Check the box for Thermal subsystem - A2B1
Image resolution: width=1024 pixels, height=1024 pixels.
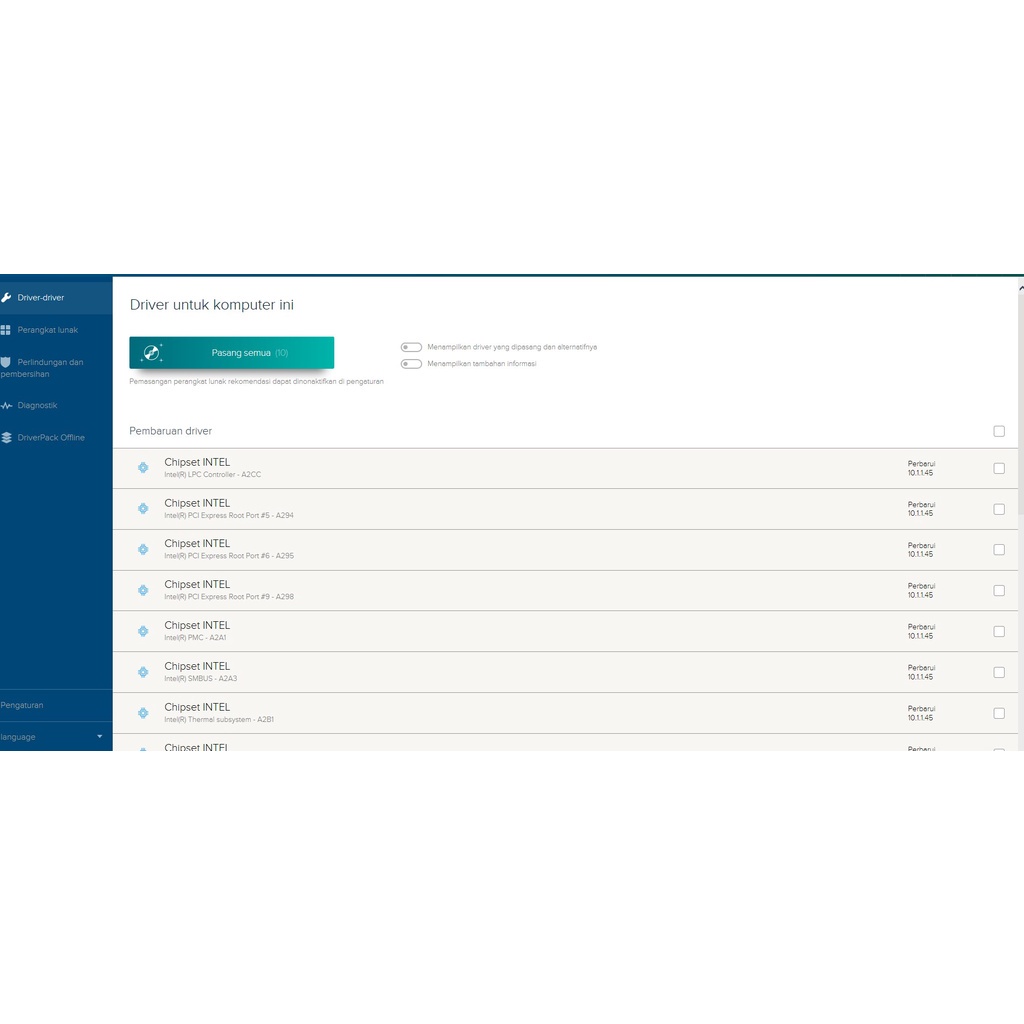999,713
